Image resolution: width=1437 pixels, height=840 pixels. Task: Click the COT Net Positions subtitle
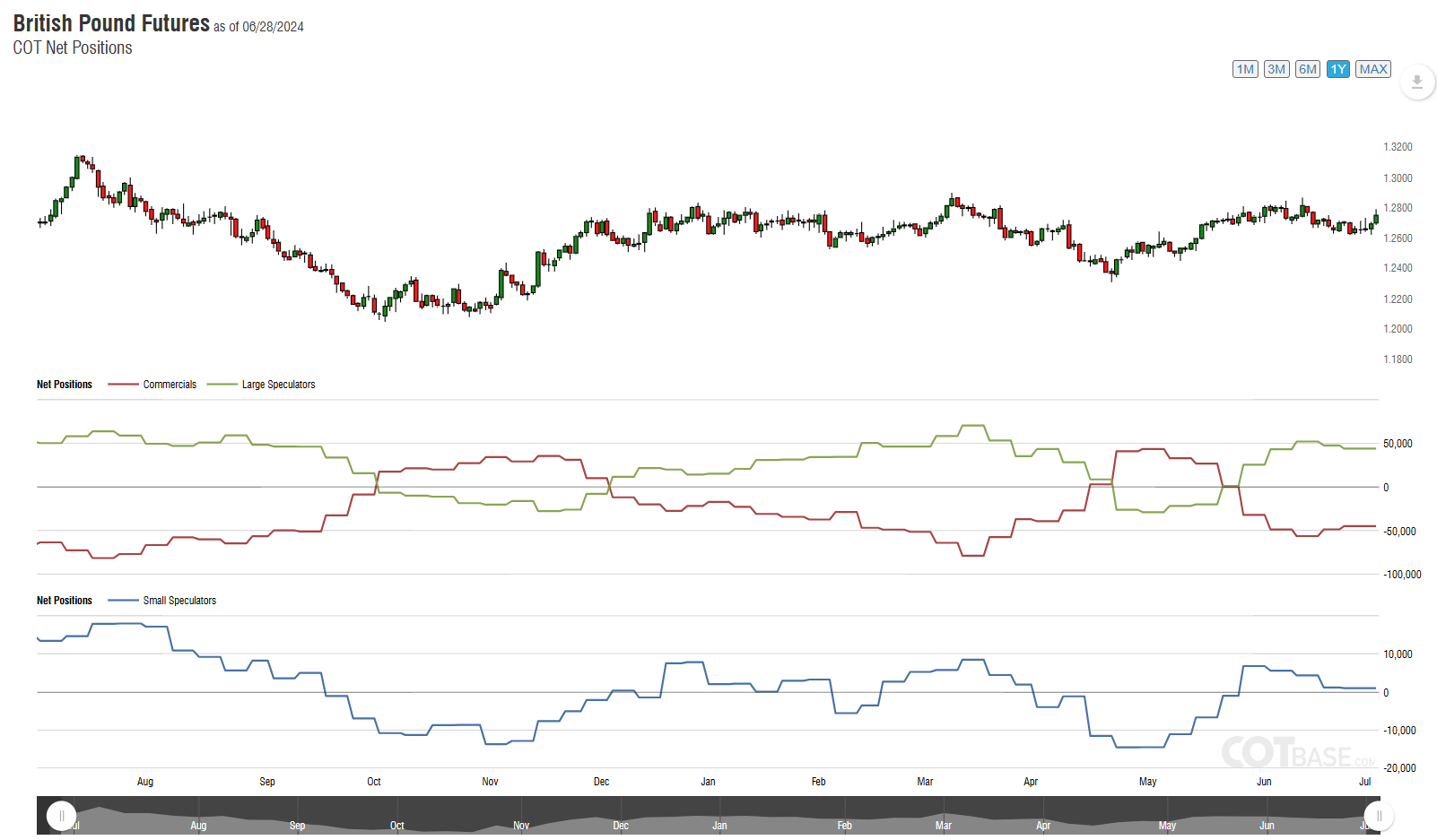click(73, 48)
